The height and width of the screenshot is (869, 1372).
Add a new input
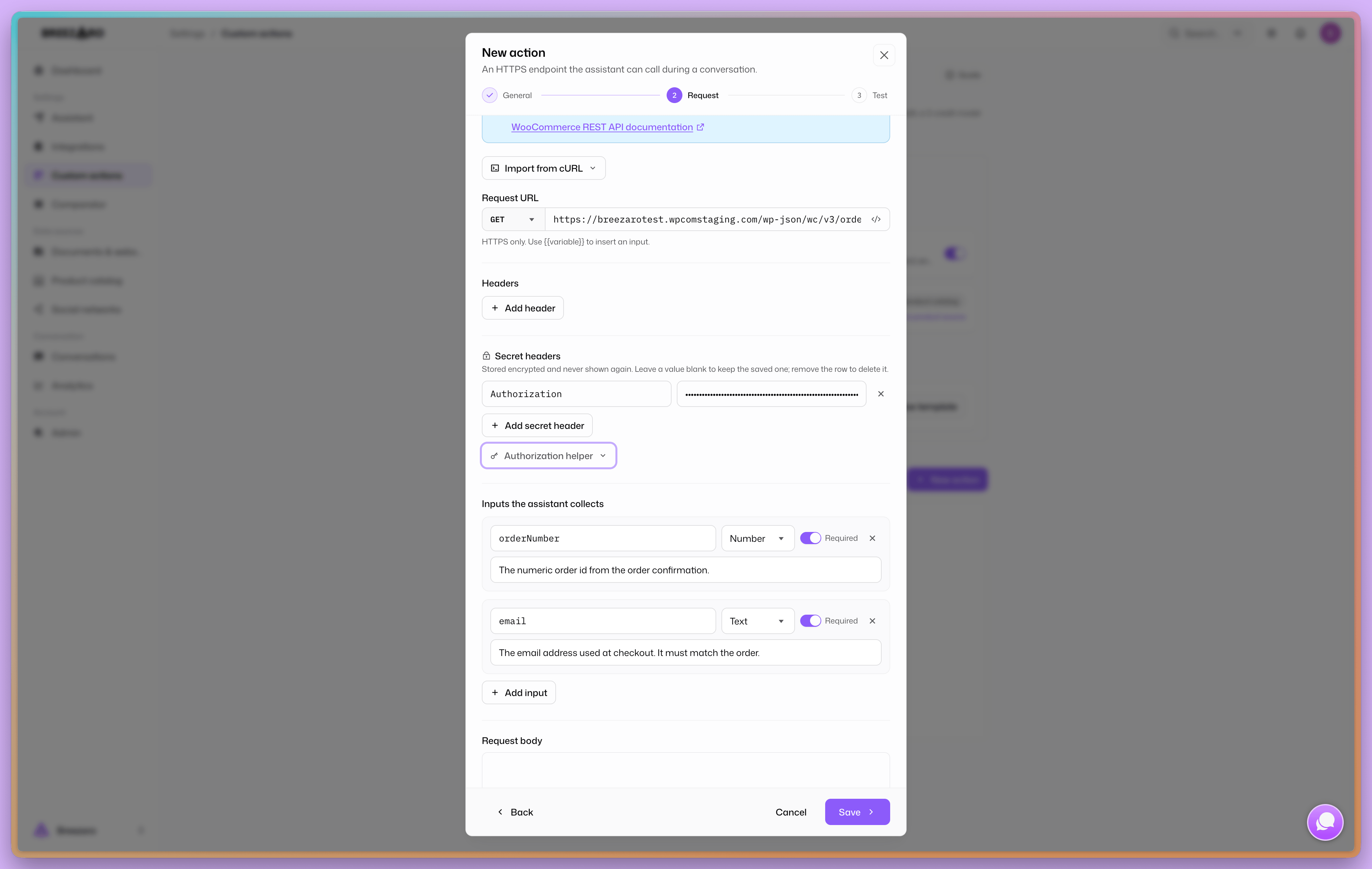519,692
